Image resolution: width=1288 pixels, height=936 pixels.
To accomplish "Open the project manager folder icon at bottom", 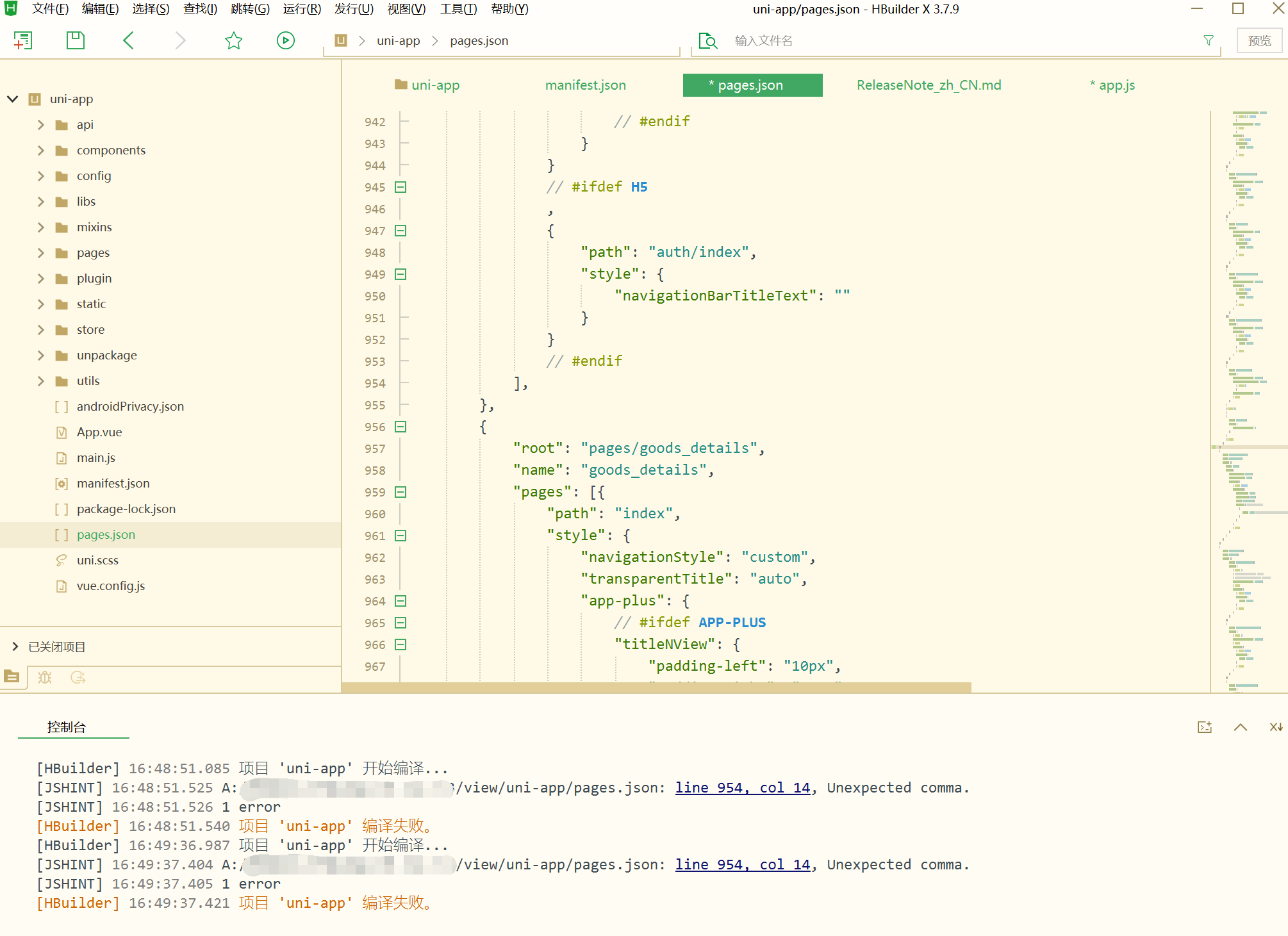I will point(12,677).
